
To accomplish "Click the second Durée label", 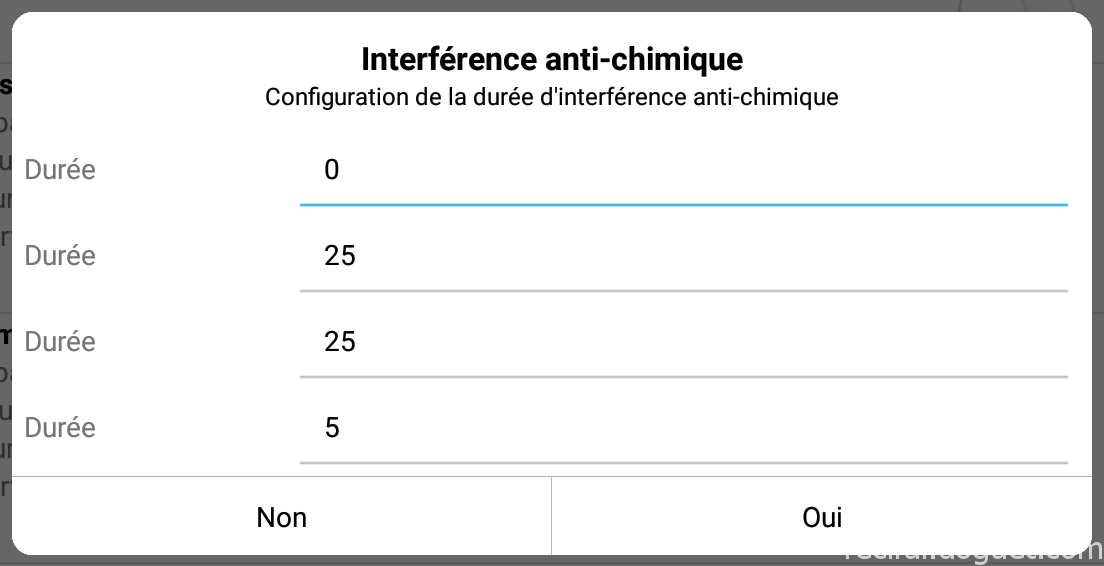I will (60, 256).
